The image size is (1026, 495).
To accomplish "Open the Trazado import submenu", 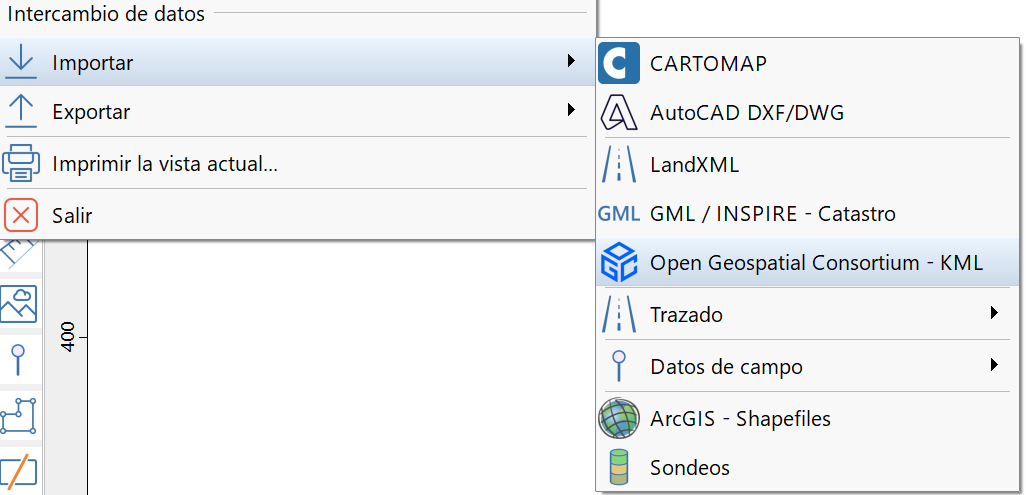I will [808, 314].
